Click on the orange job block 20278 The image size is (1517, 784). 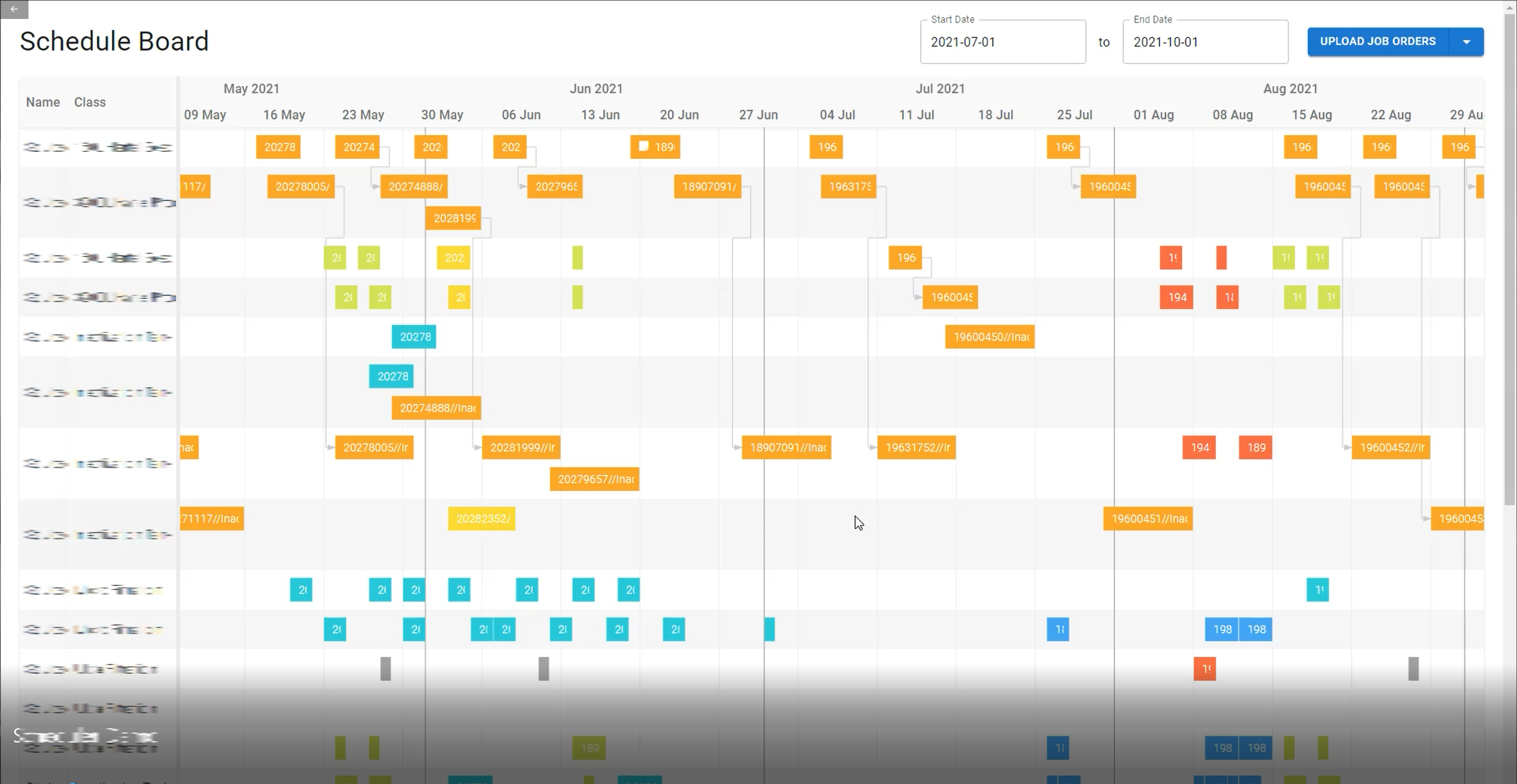[278, 147]
